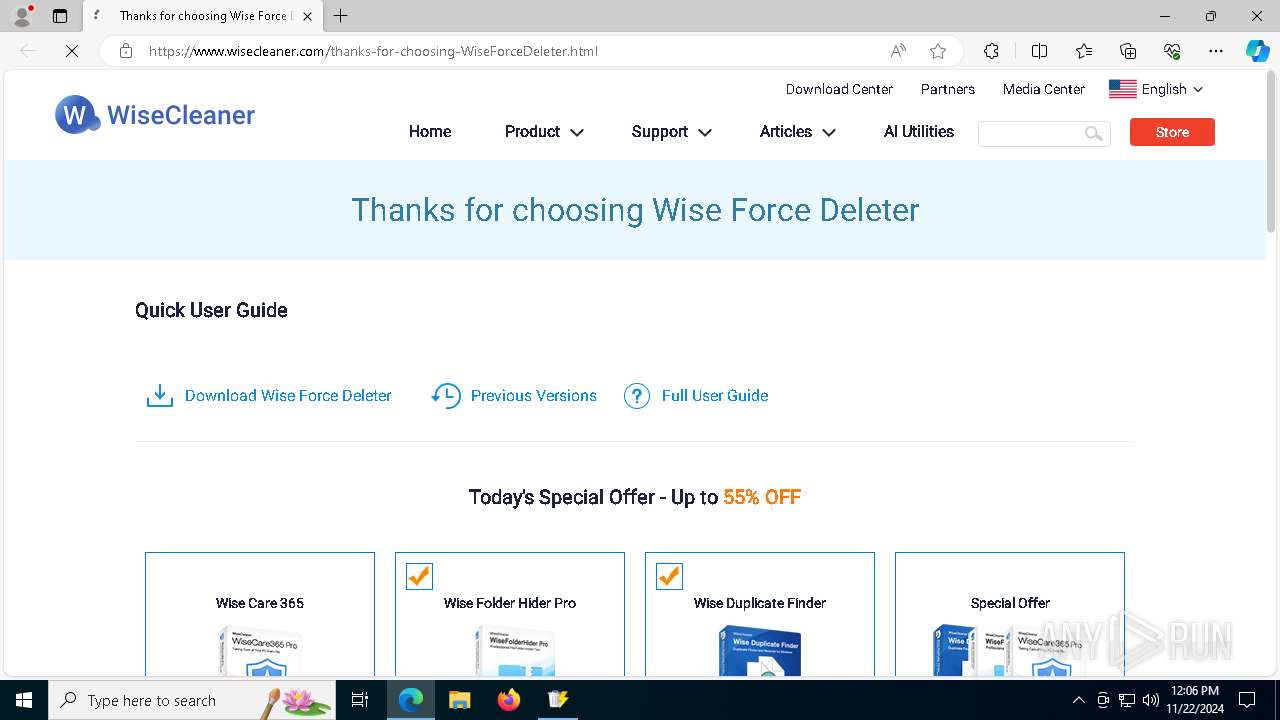Go to Home menu item
The image size is (1280, 720).
(430, 132)
